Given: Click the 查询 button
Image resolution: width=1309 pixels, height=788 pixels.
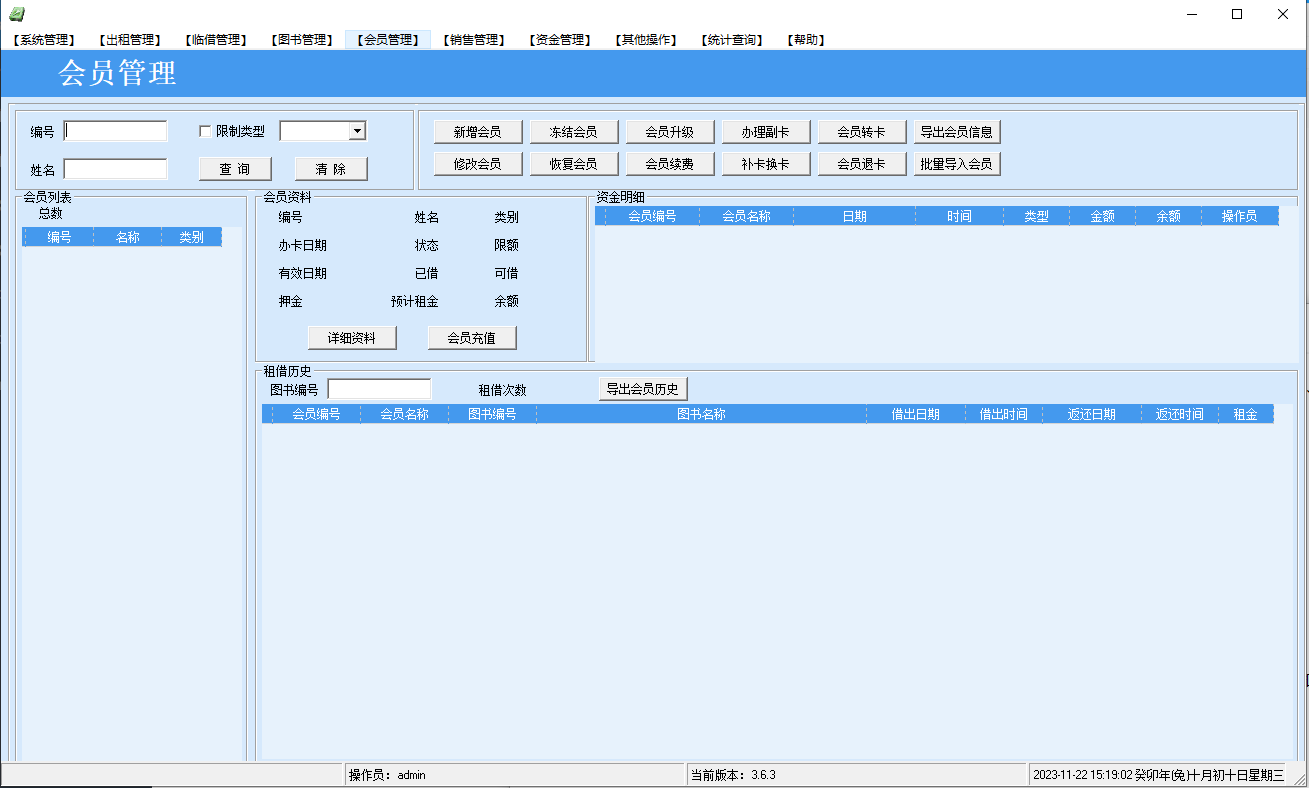Looking at the screenshot, I should tap(235, 169).
